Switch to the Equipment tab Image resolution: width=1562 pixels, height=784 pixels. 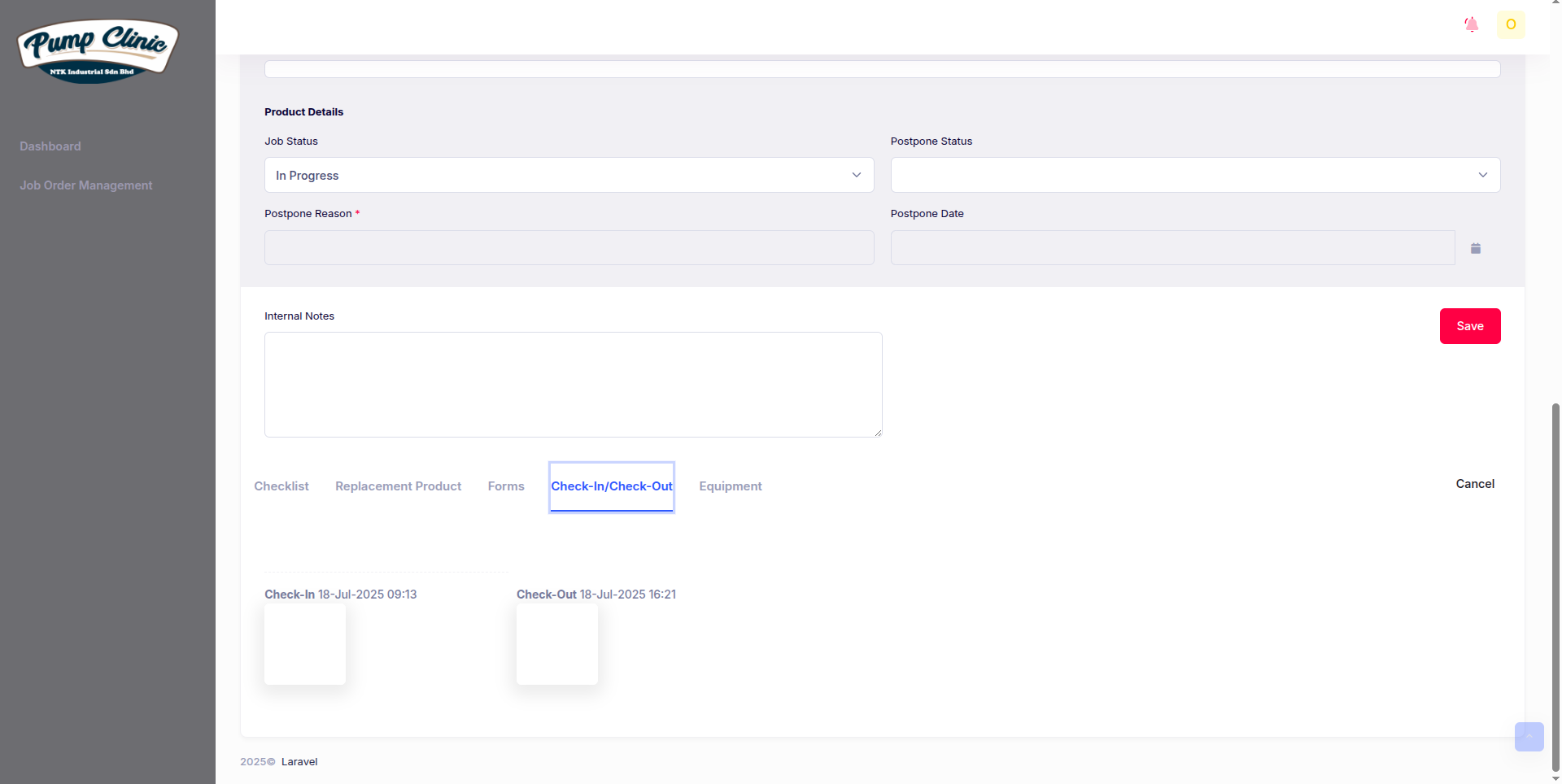(x=730, y=486)
